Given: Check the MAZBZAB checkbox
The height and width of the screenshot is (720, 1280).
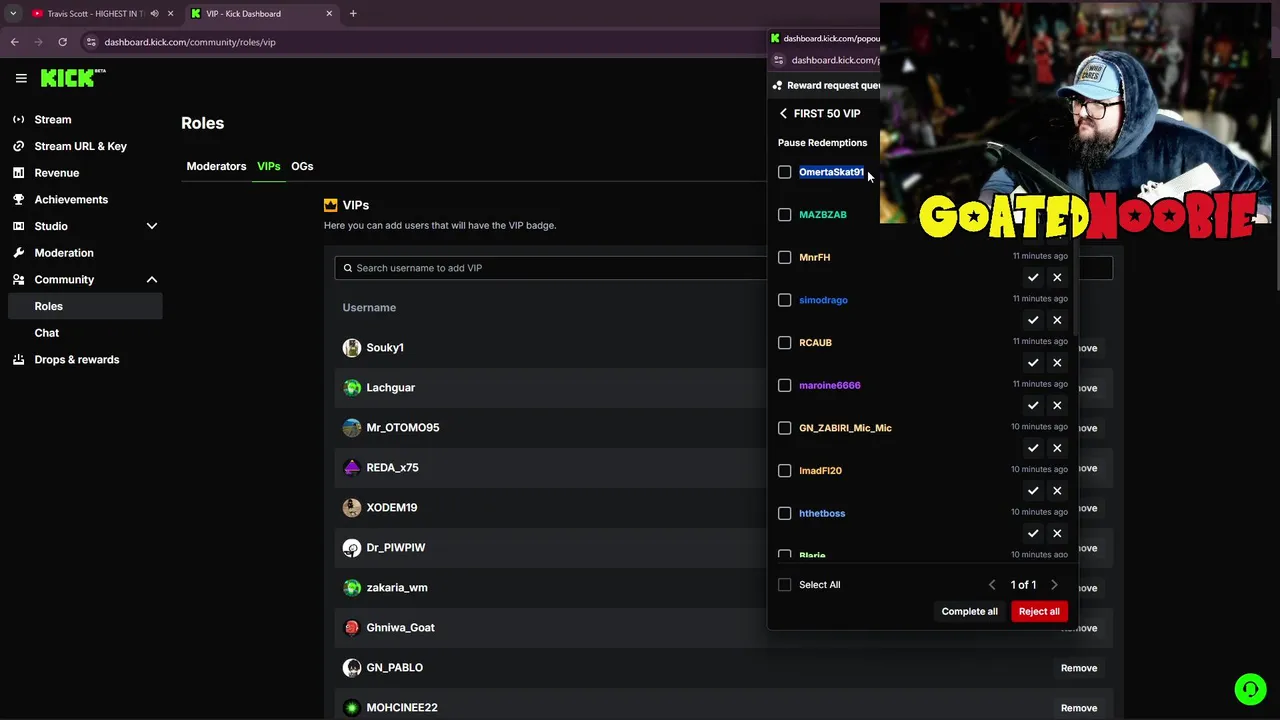Looking at the screenshot, I should point(785,215).
